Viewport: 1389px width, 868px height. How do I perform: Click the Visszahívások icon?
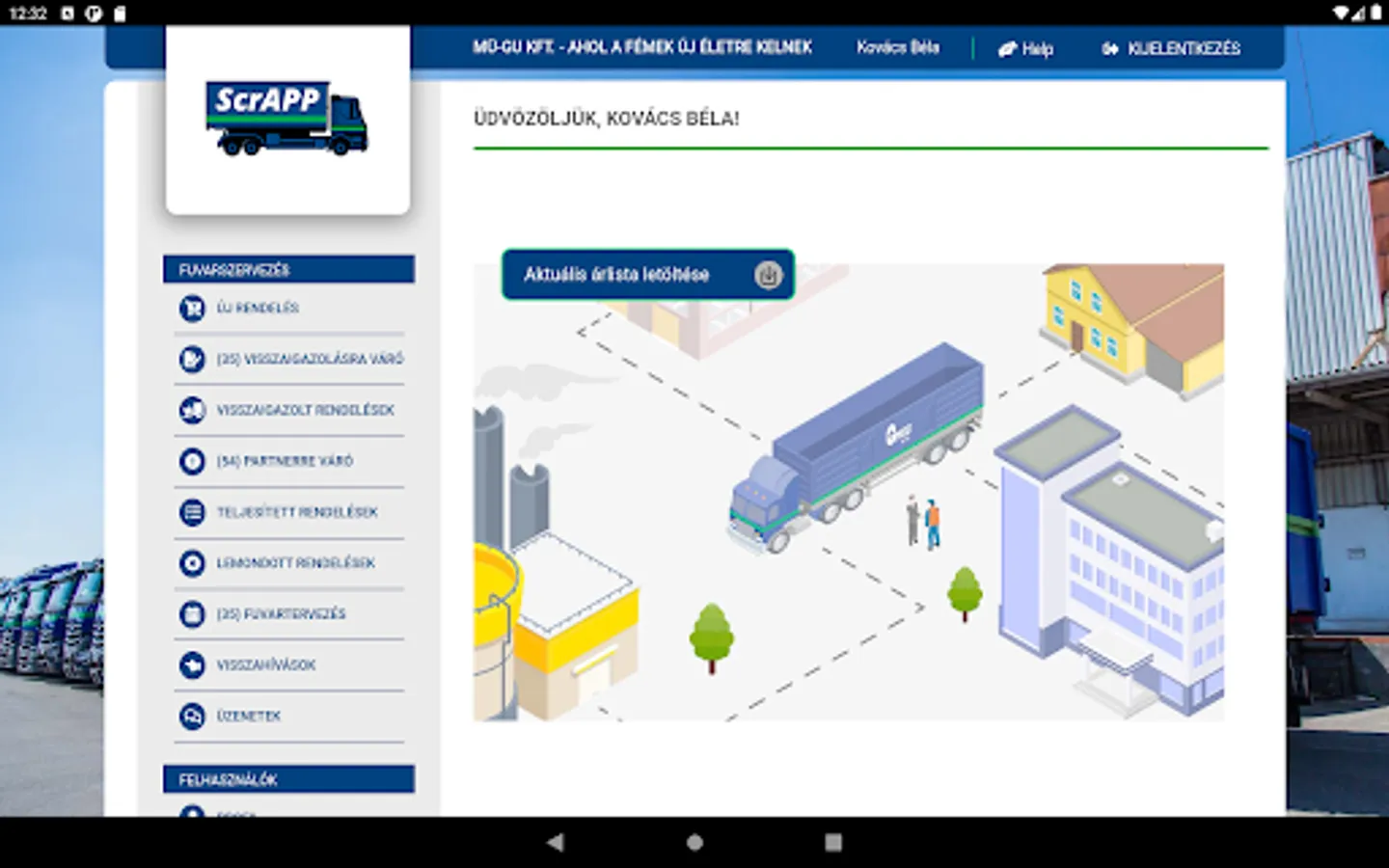point(192,665)
